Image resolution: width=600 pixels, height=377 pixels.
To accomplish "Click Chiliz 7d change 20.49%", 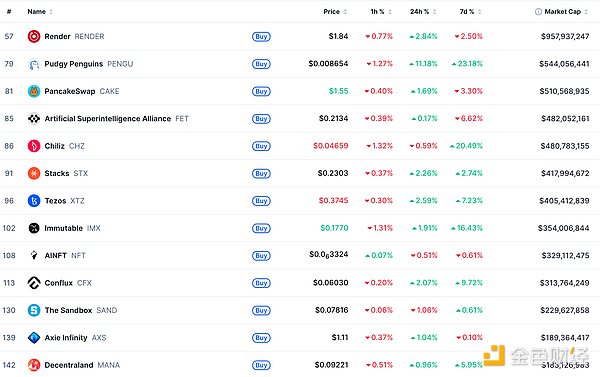I will (x=466, y=146).
